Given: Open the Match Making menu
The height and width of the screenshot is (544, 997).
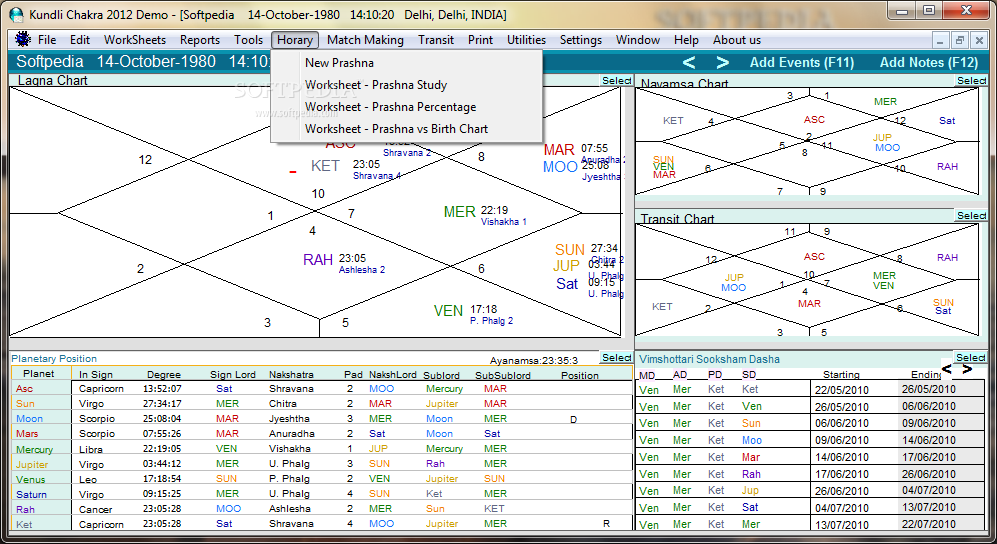Looking at the screenshot, I should [x=365, y=39].
